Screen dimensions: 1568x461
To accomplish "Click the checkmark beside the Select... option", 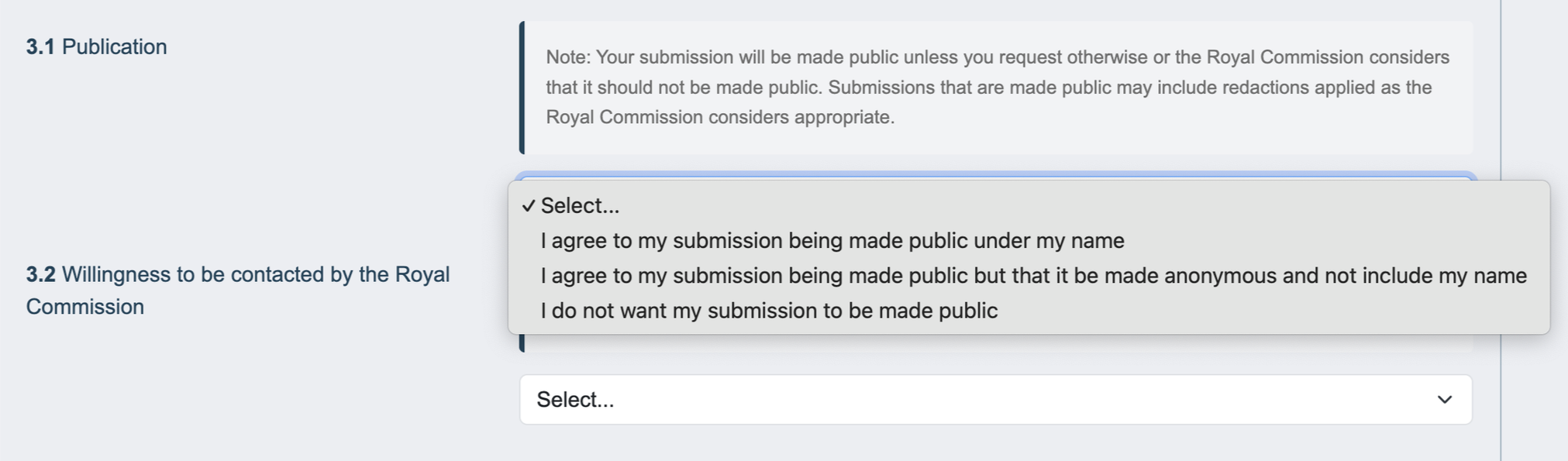I will point(529,206).
